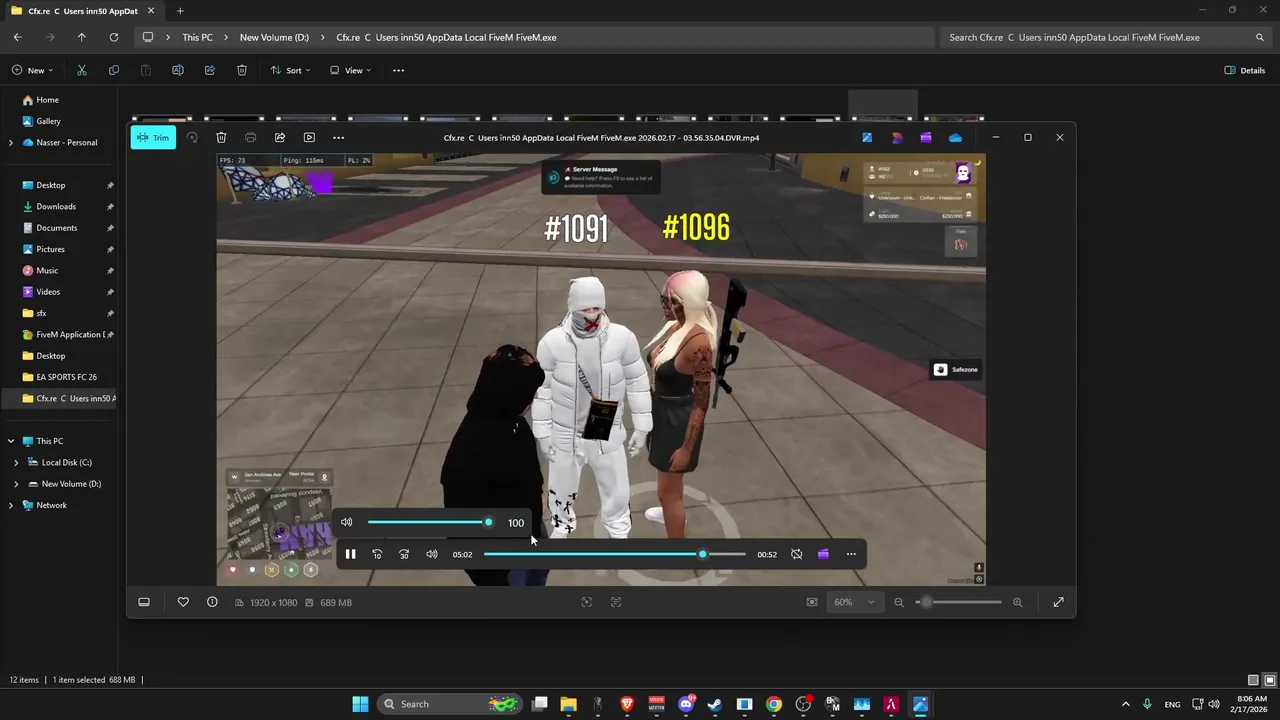The width and height of the screenshot is (1280, 720).
Task: Click the zoom to fit icon
Action: [586, 602]
